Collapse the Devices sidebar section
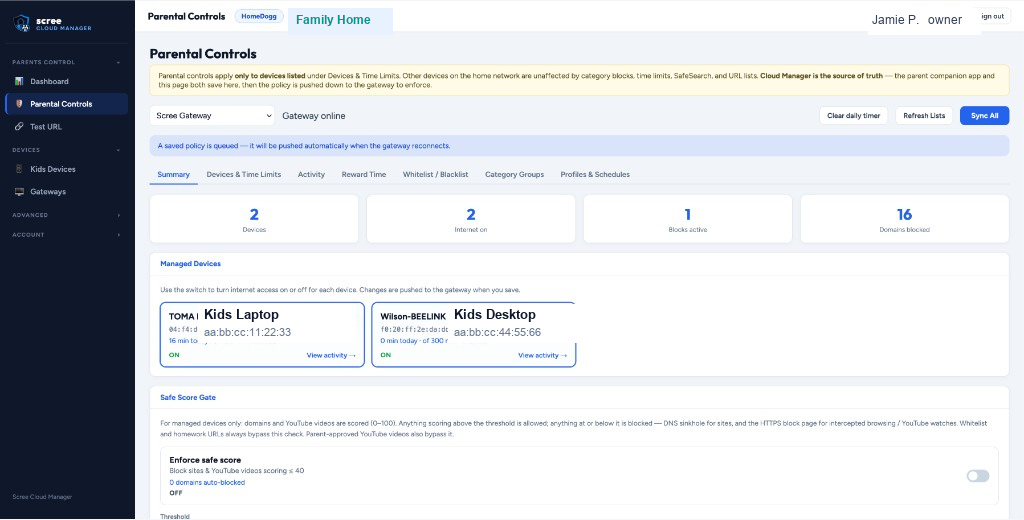Viewport: 1024px width, 520px height. click(x=118, y=150)
